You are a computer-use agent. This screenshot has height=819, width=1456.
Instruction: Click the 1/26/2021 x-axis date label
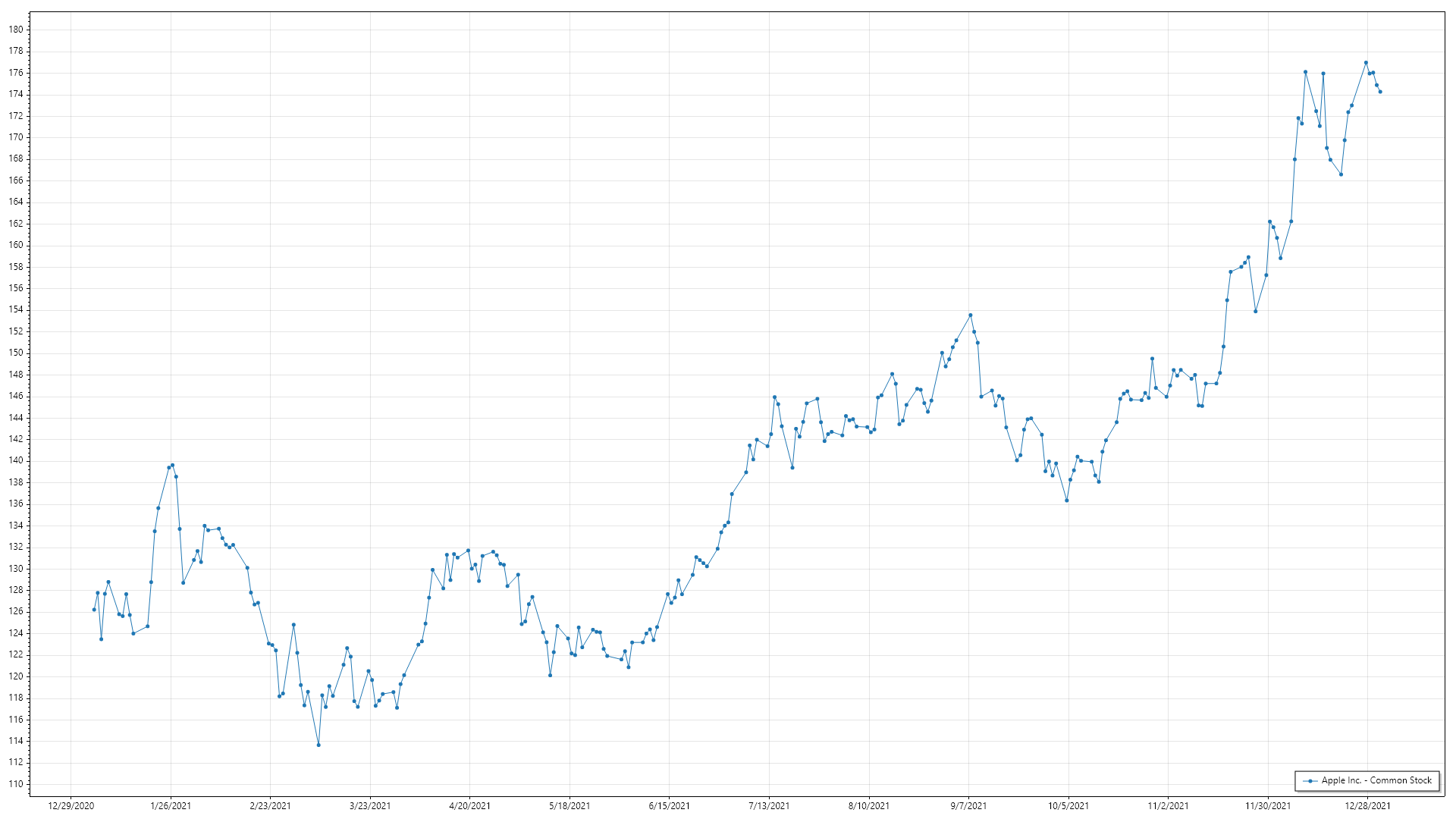(171, 806)
